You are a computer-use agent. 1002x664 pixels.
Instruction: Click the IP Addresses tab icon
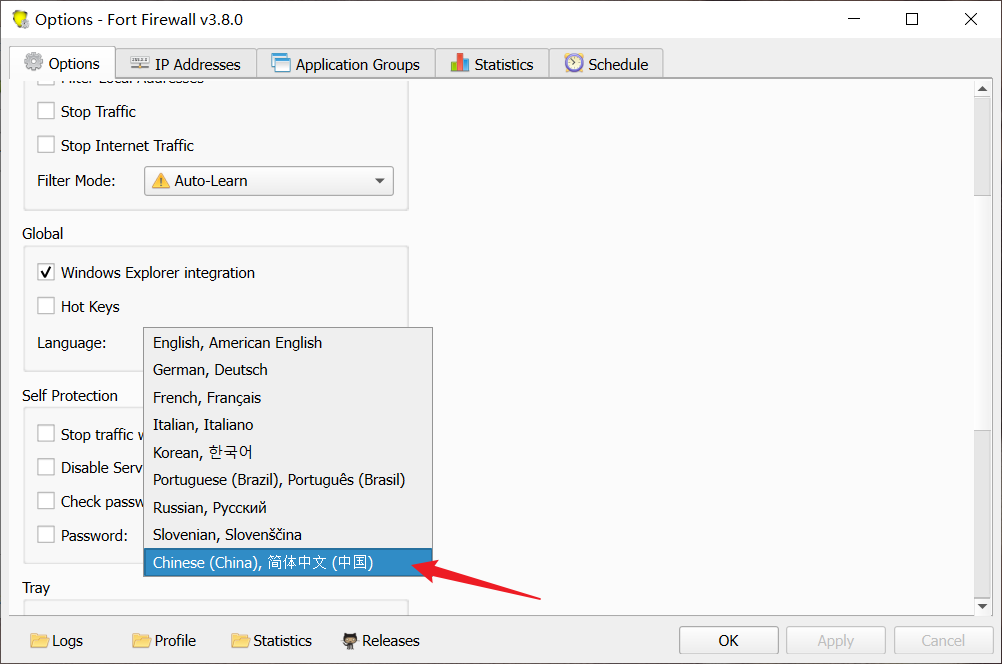(x=140, y=64)
